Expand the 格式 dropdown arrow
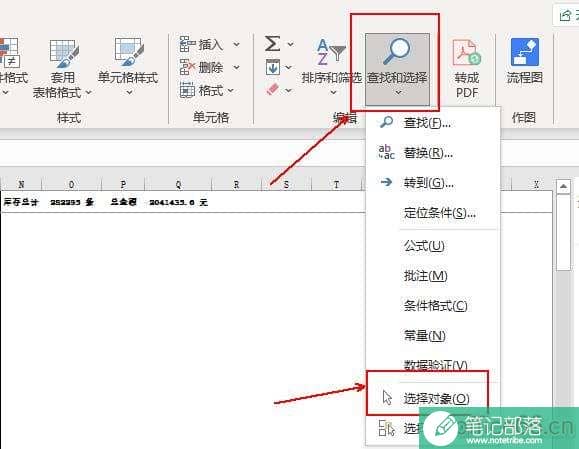 point(231,90)
